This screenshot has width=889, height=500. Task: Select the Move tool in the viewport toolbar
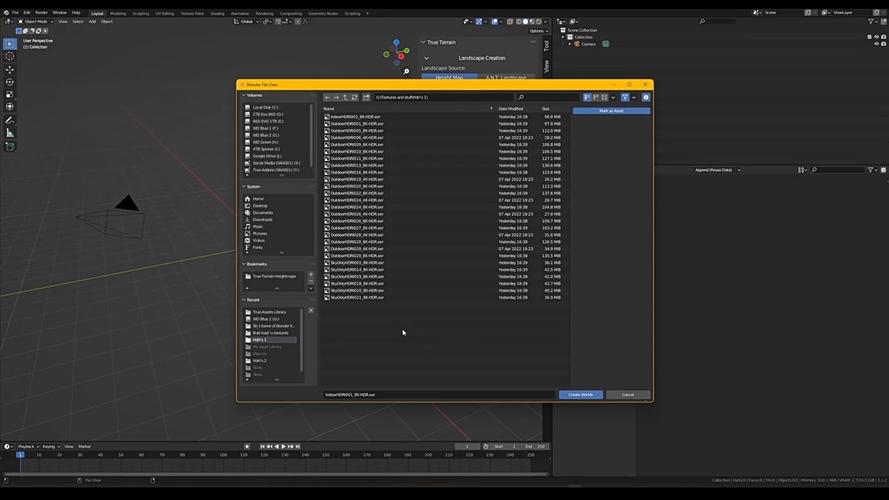(10, 70)
